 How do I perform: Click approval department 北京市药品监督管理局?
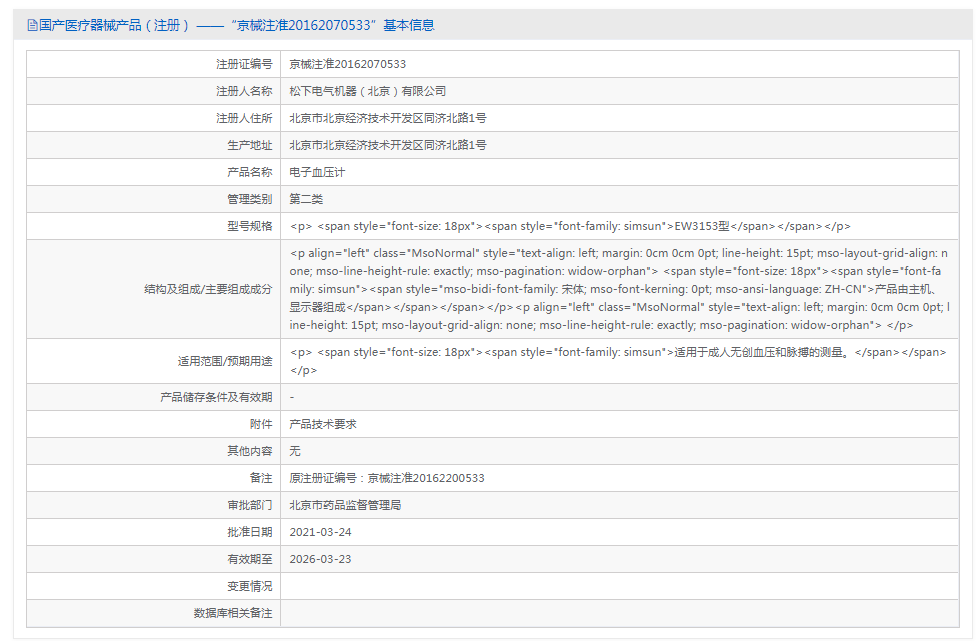pos(345,505)
